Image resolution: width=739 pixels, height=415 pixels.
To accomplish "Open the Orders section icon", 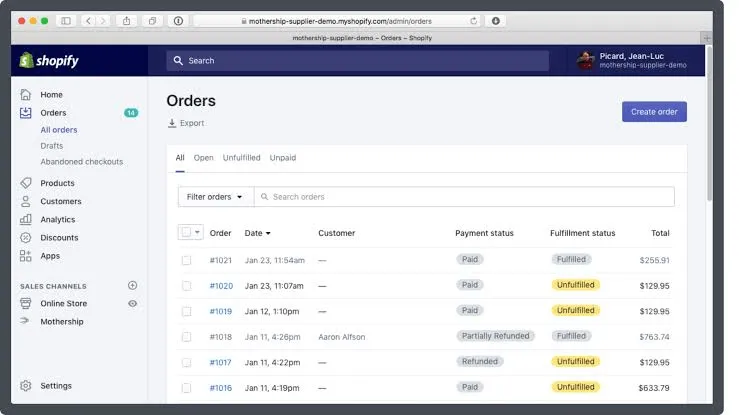I will click(25, 113).
